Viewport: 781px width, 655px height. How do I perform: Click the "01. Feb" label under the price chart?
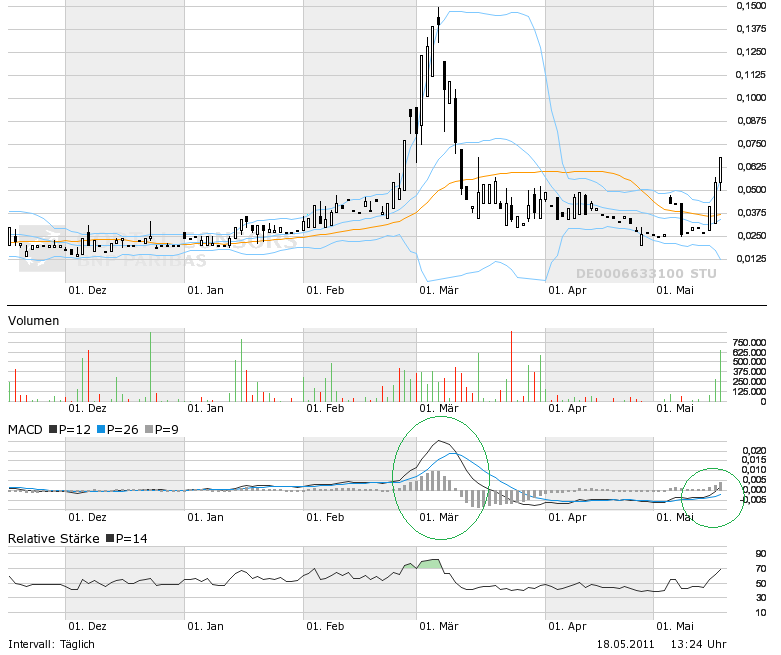point(325,290)
